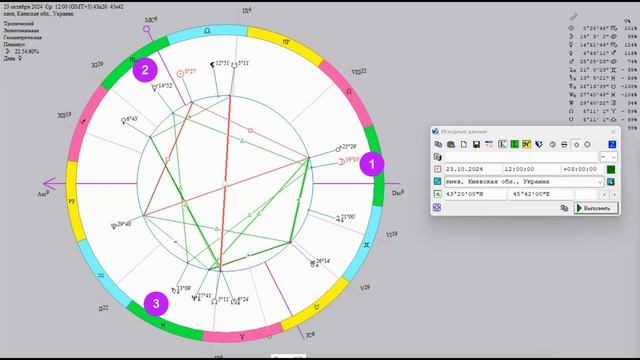Click the copy data icon in dialog toolbar
The height and width of the screenshot is (360, 640).
[x=438, y=144]
